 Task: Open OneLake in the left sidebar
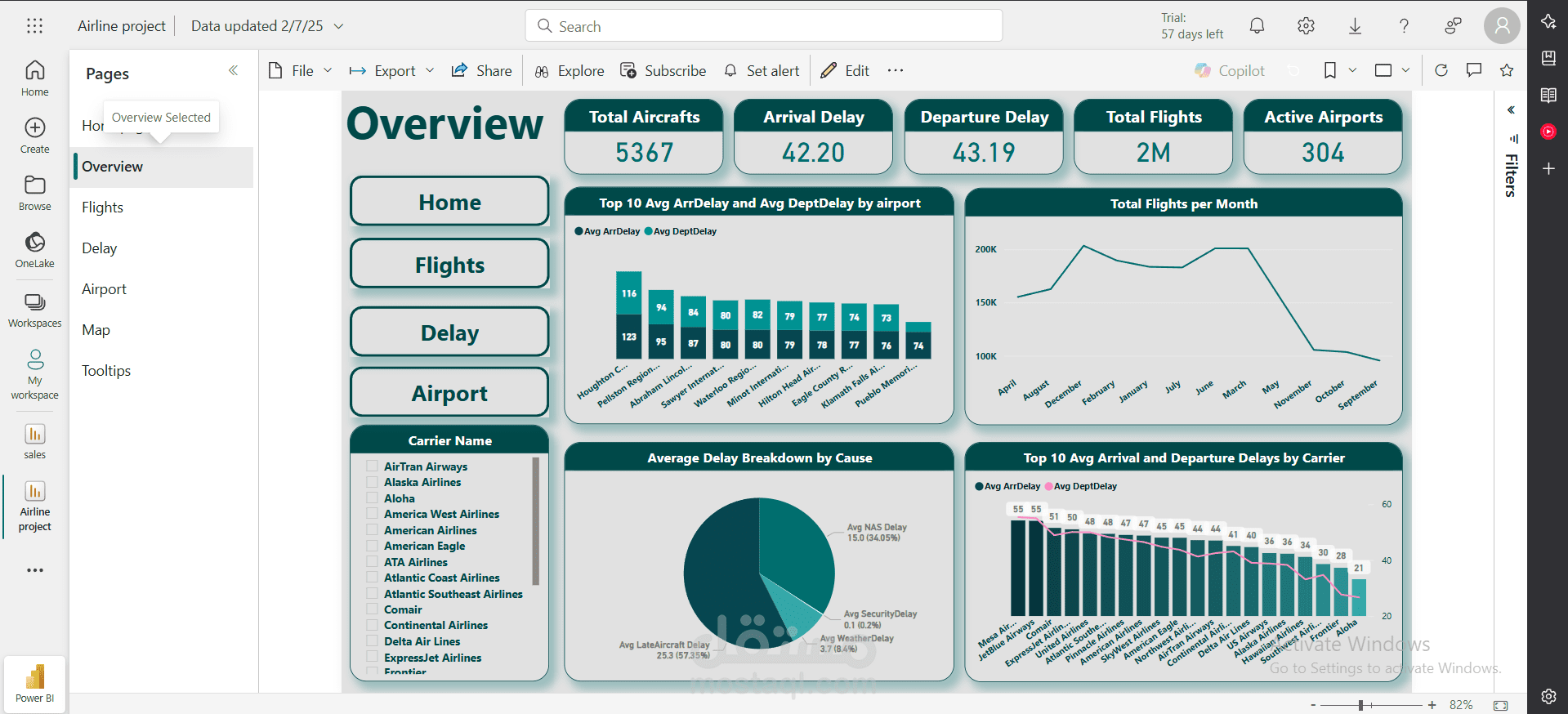click(34, 250)
